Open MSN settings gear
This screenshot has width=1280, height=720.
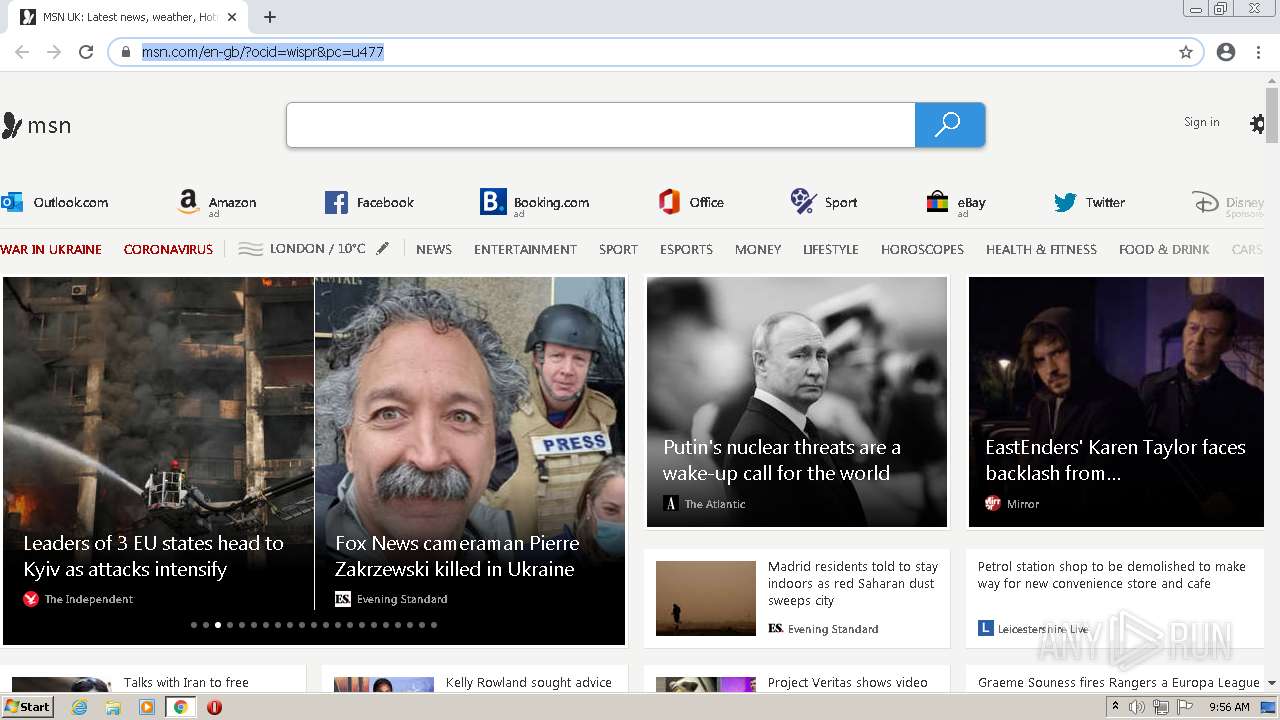point(1257,124)
